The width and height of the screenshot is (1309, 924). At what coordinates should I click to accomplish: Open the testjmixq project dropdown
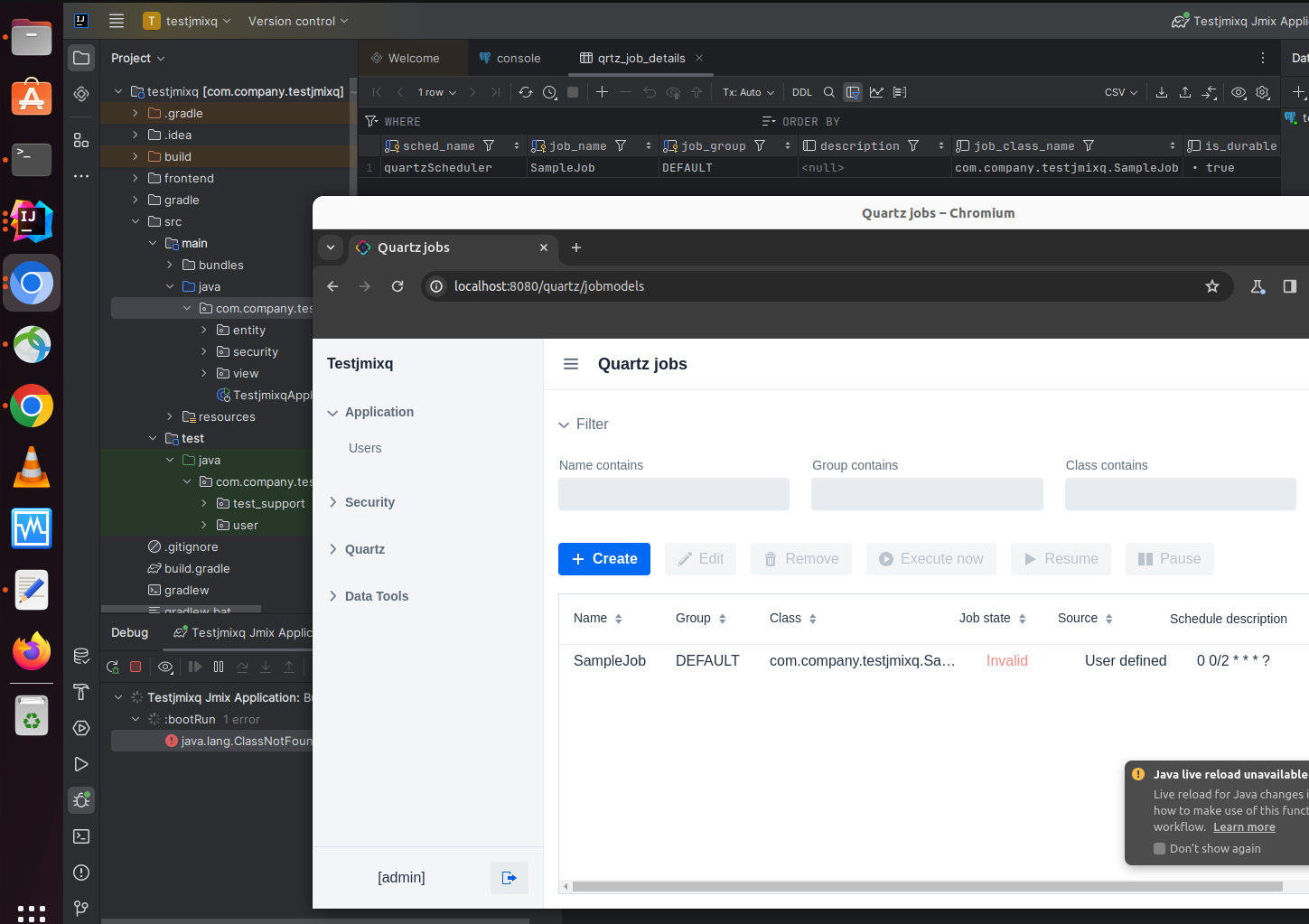pos(188,21)
